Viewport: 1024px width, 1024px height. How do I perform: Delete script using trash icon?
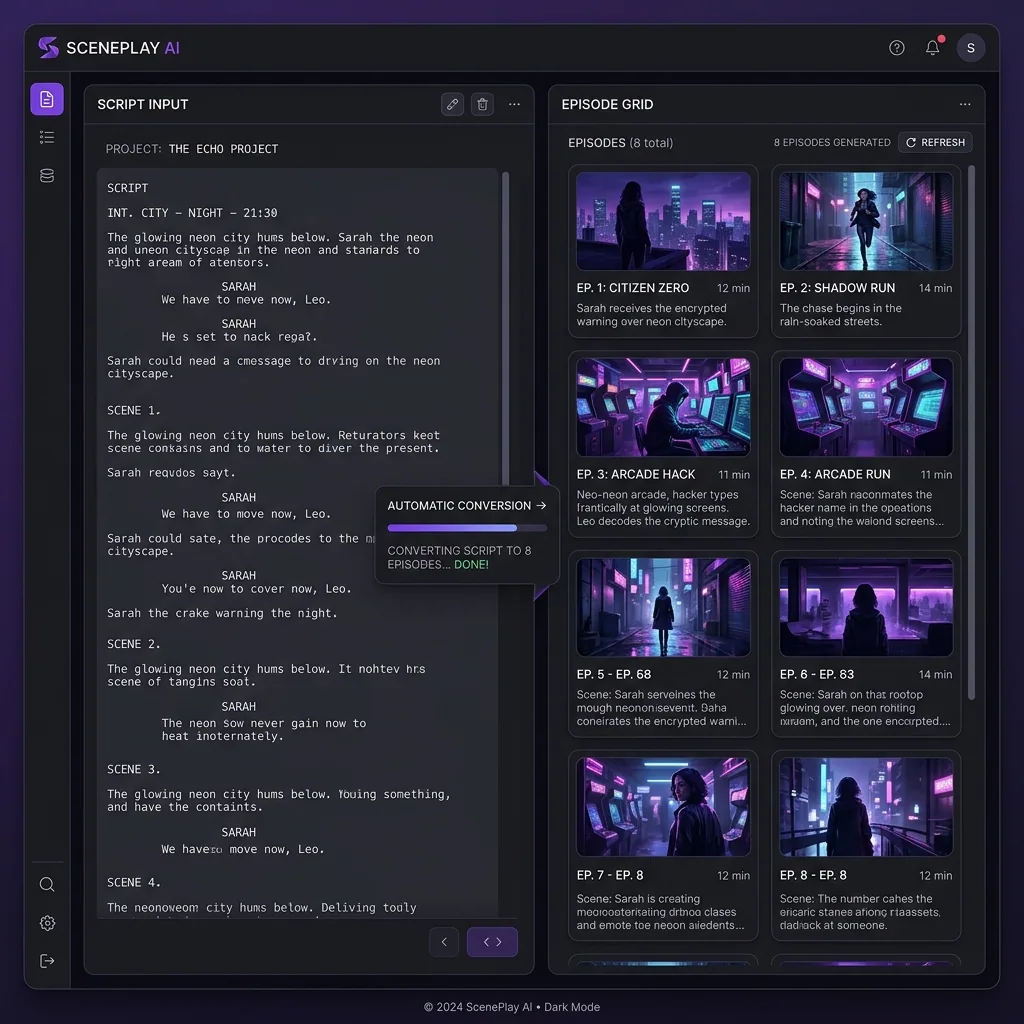click(x=483, y=104)
